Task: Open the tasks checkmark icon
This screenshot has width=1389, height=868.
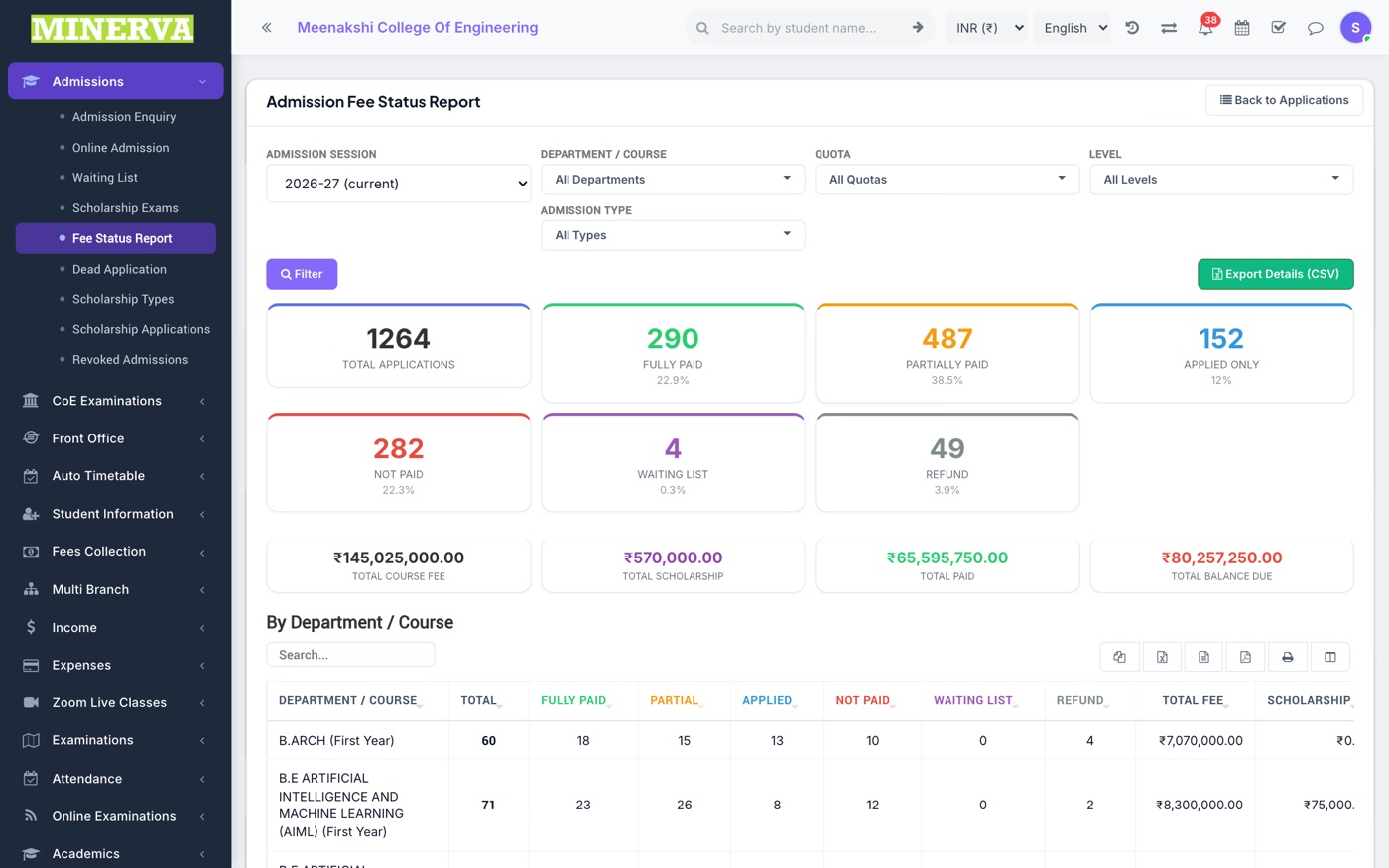Action: (1279, 28)
